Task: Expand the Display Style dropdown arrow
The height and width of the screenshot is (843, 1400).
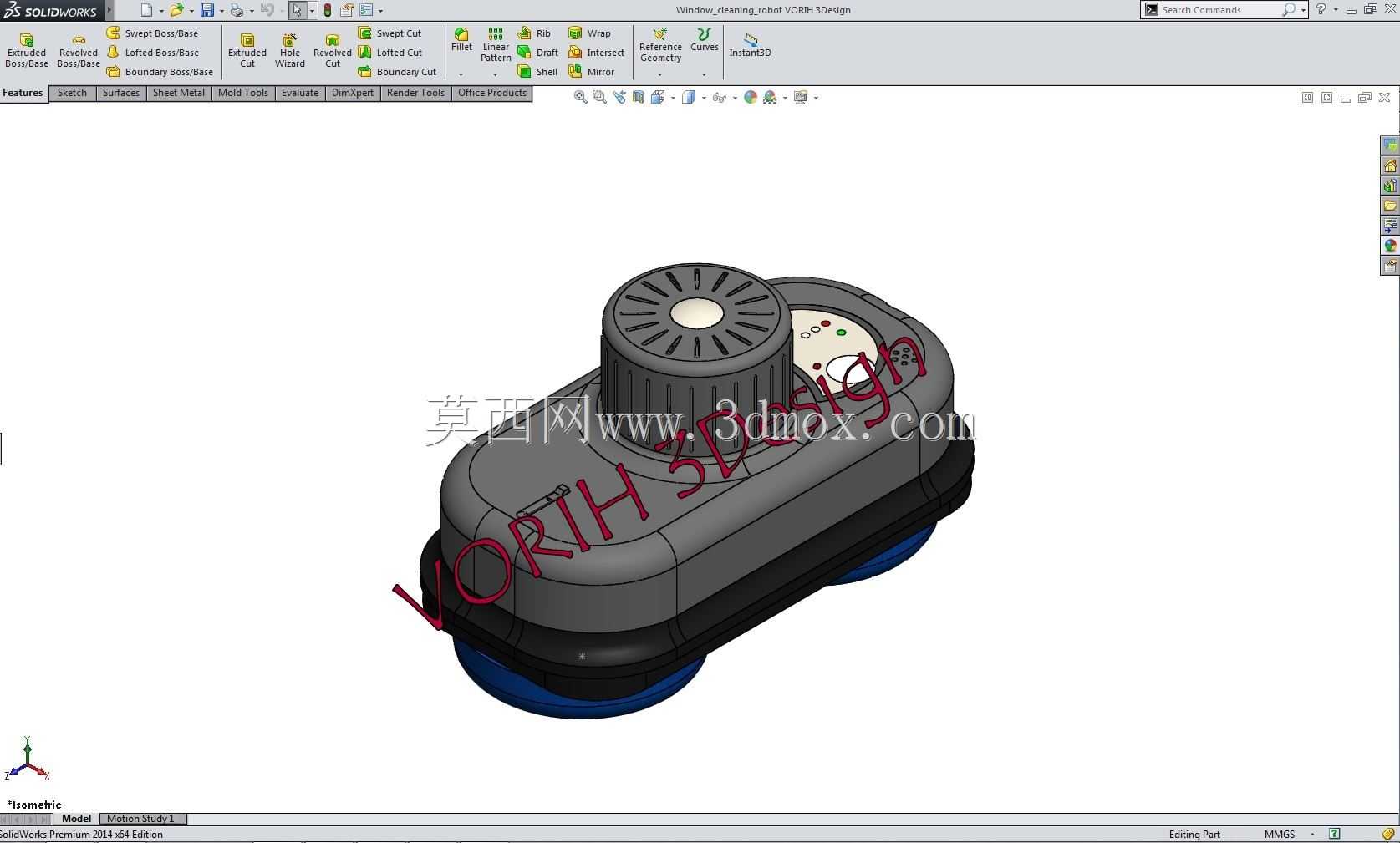Action: tap(704, 98)
